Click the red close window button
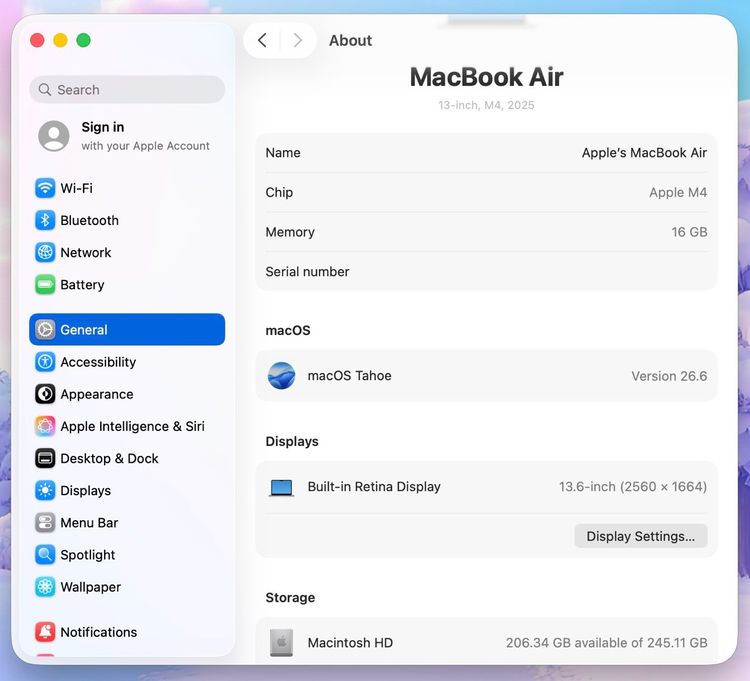 point(37,40)
